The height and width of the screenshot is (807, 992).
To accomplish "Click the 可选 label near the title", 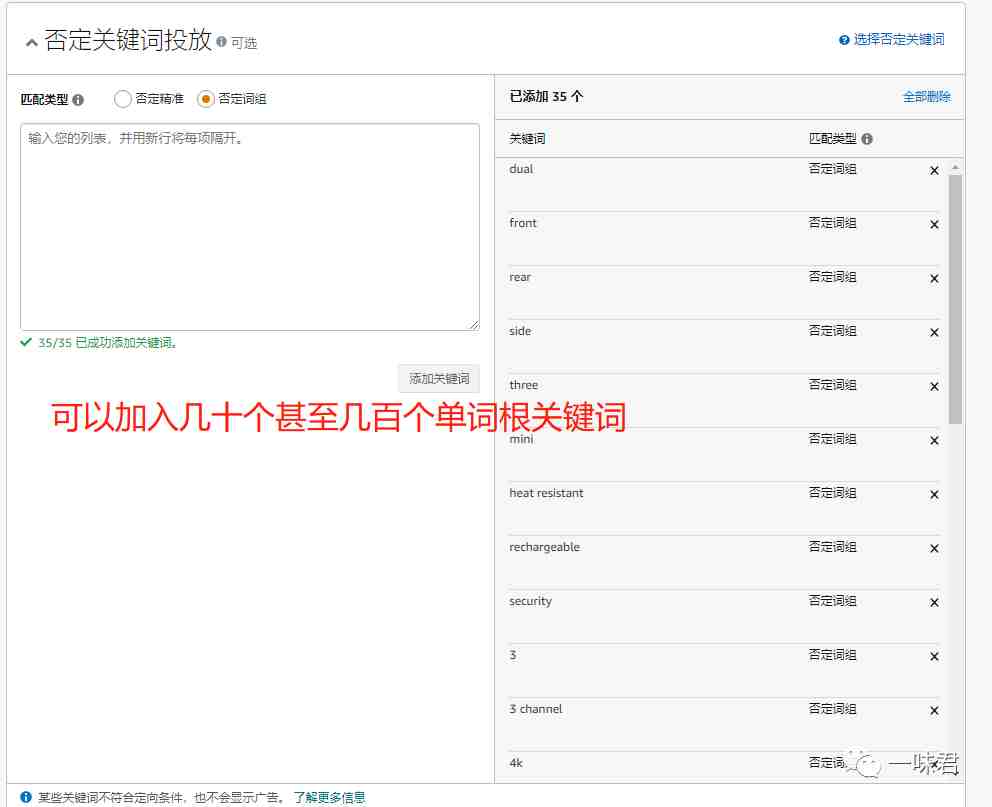I will pos(244,43).
